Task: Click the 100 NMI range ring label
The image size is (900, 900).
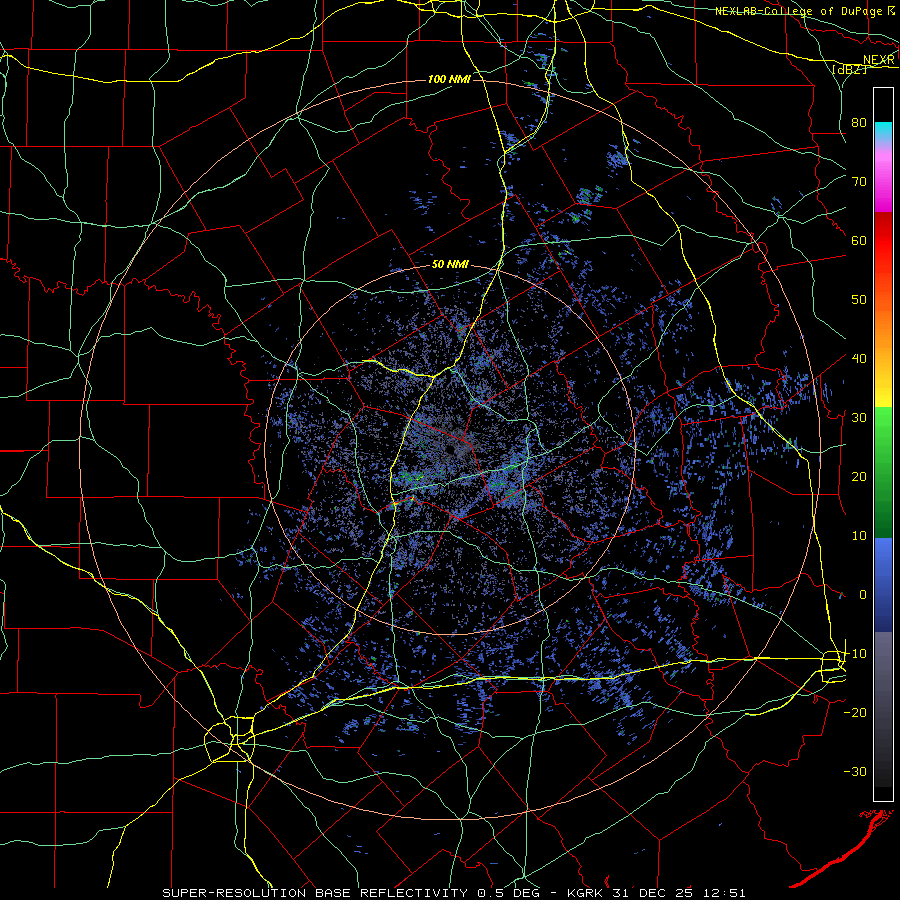Action: (x=449, y=79)
